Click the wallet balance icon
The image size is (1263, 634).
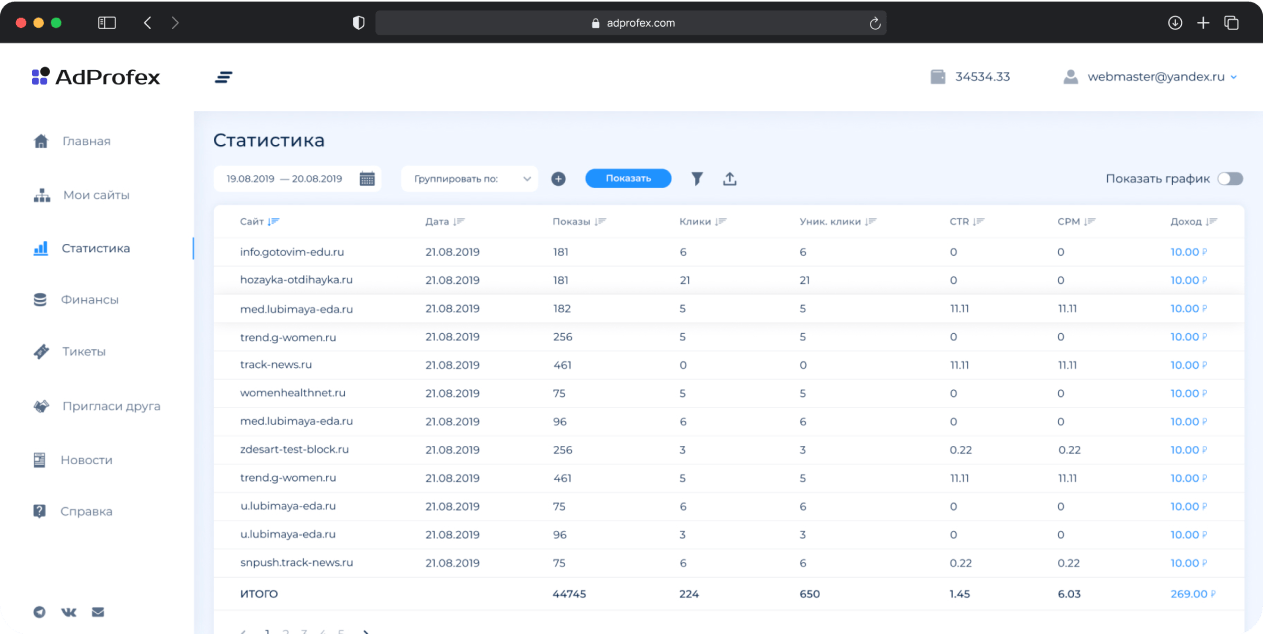pos(938,76)
